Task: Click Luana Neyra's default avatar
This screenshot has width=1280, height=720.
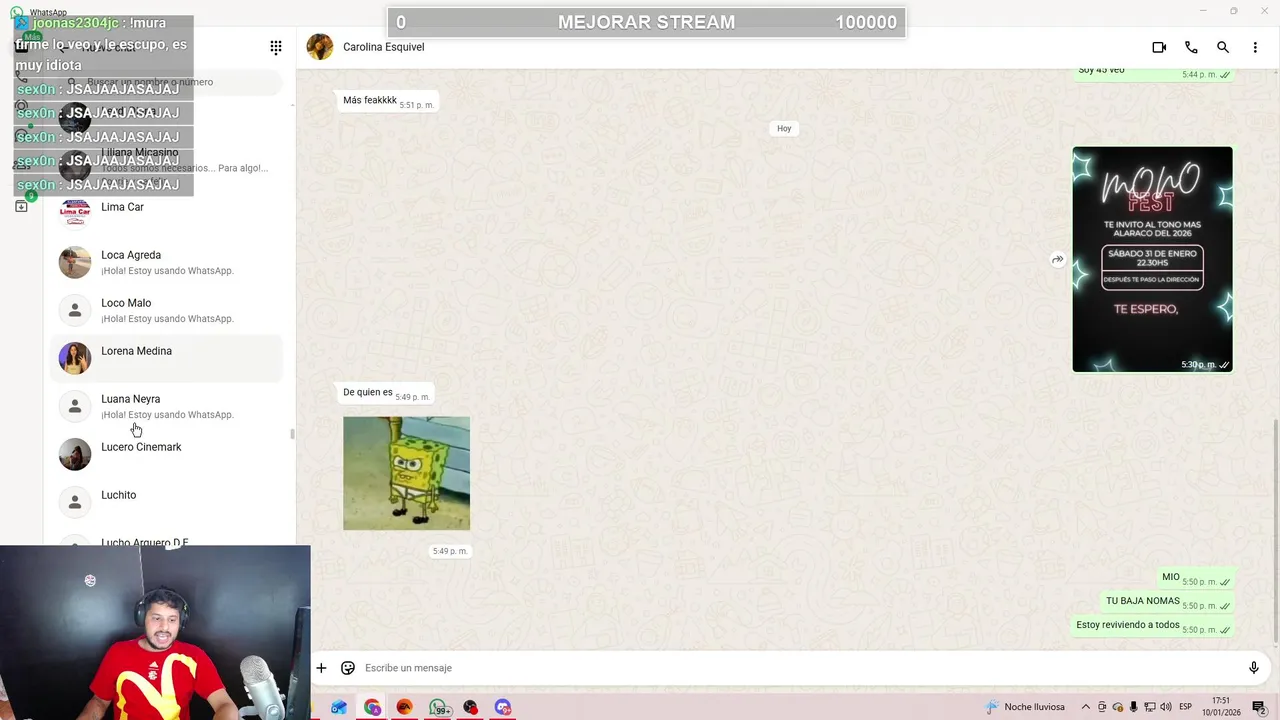Action: click(75, 406)
